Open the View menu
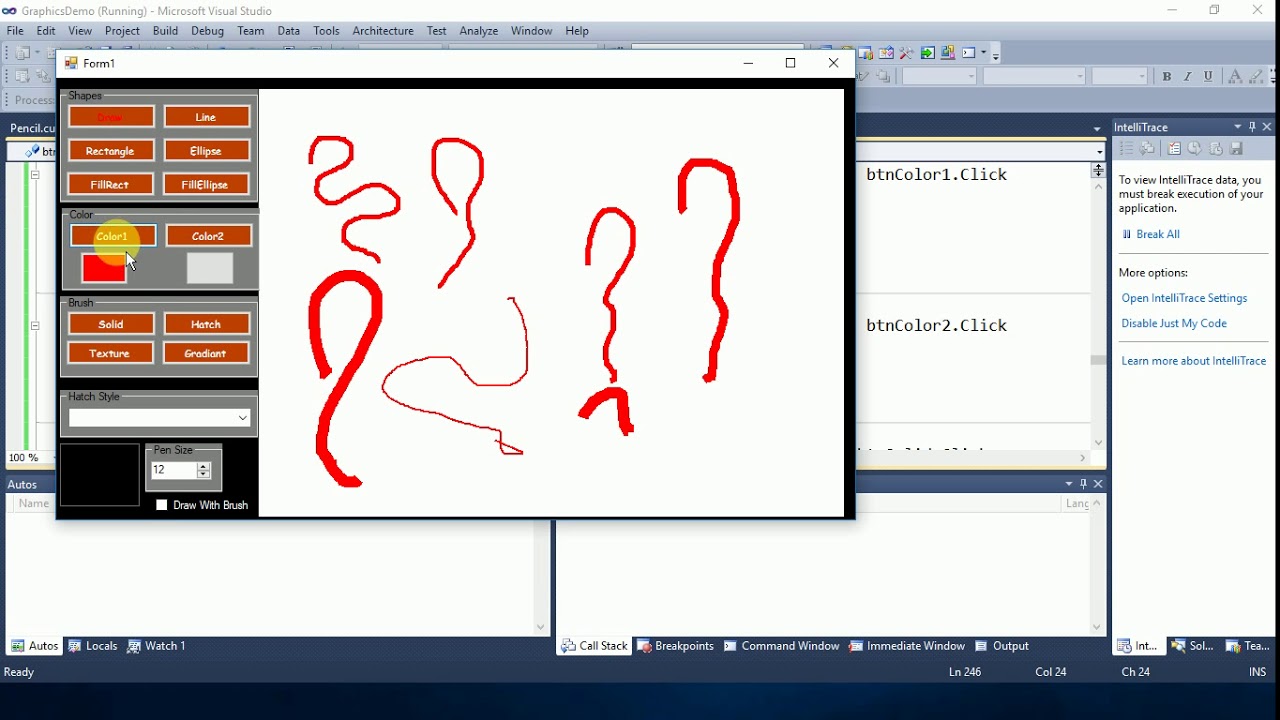The height and width of the screenshot is (720, 1280). (80, 31)
